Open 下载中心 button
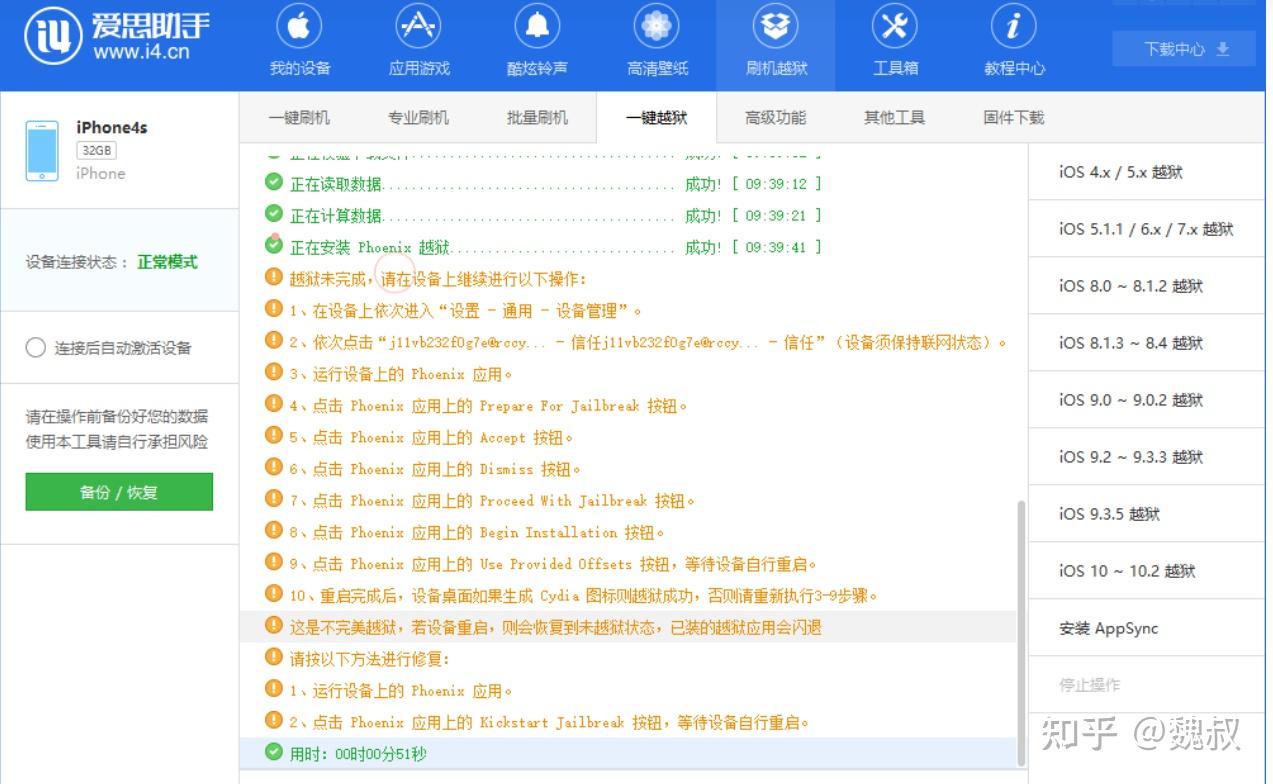The height and width of the screenshot is (784, 1273). (1186, 49)
